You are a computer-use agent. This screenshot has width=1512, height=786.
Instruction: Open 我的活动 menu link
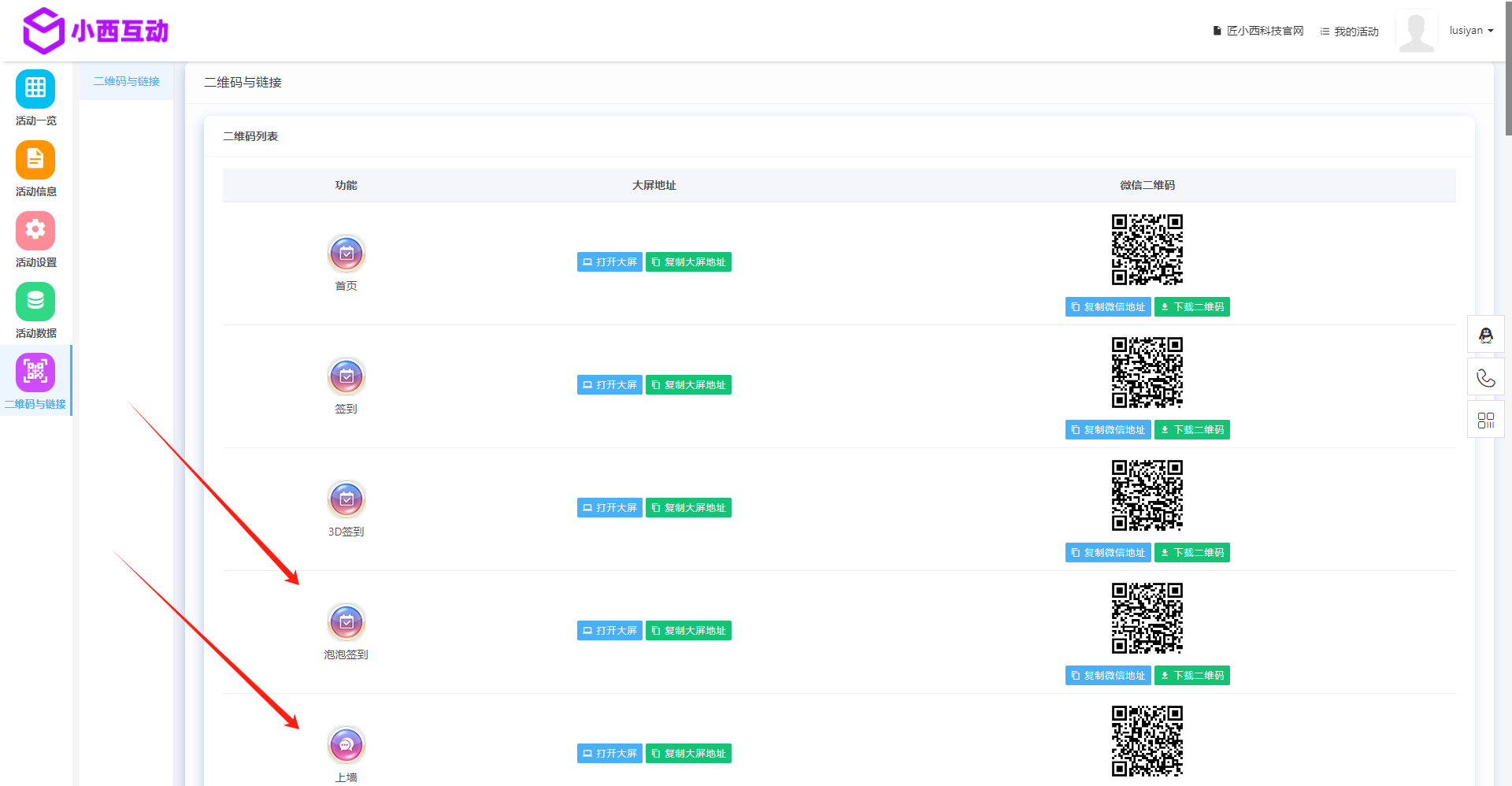pyautogui.click(x=1350, y=32)
